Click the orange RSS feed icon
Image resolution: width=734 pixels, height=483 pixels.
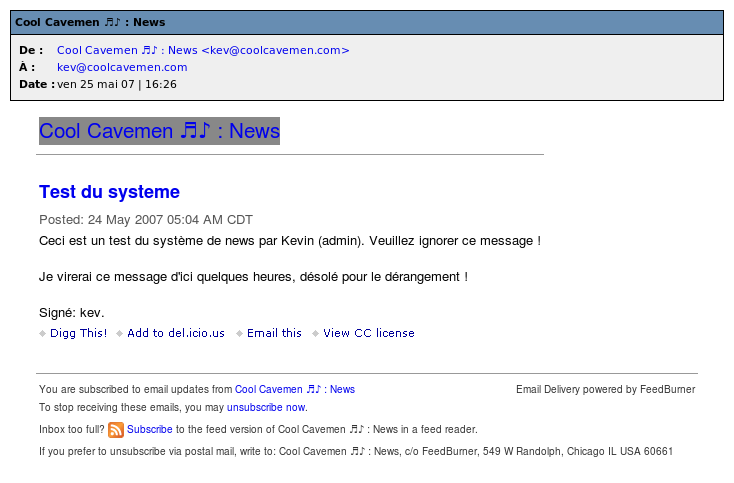(116, 430)
